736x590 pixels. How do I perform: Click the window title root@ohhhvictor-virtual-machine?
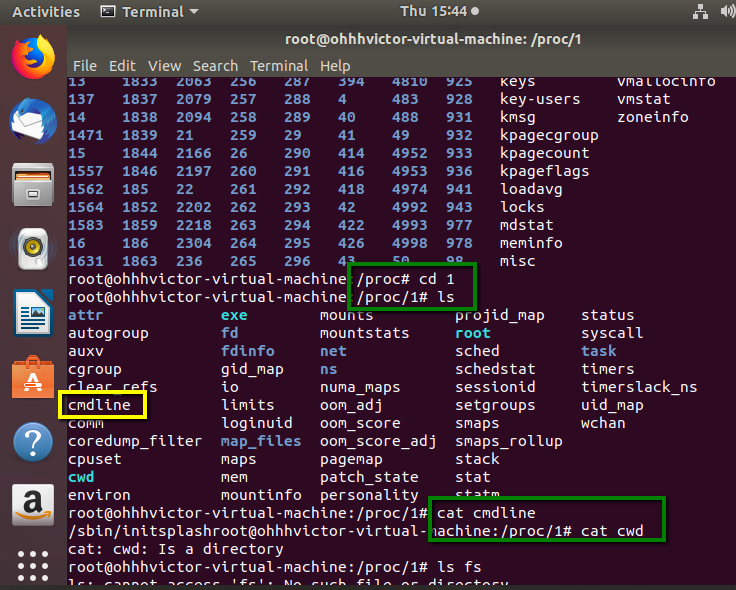(433, 39)
